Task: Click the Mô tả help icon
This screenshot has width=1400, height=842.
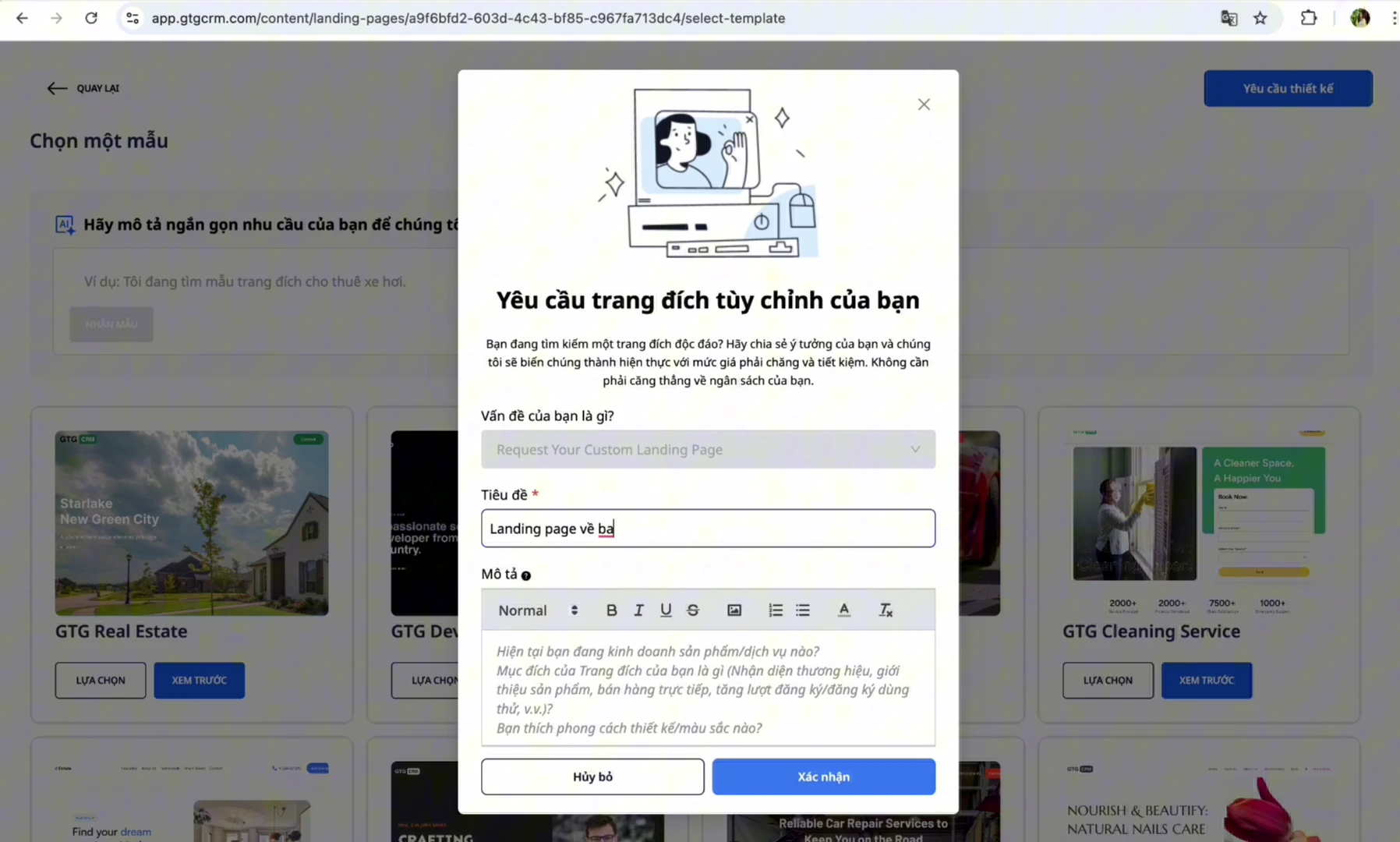Action: coord(526,576)
